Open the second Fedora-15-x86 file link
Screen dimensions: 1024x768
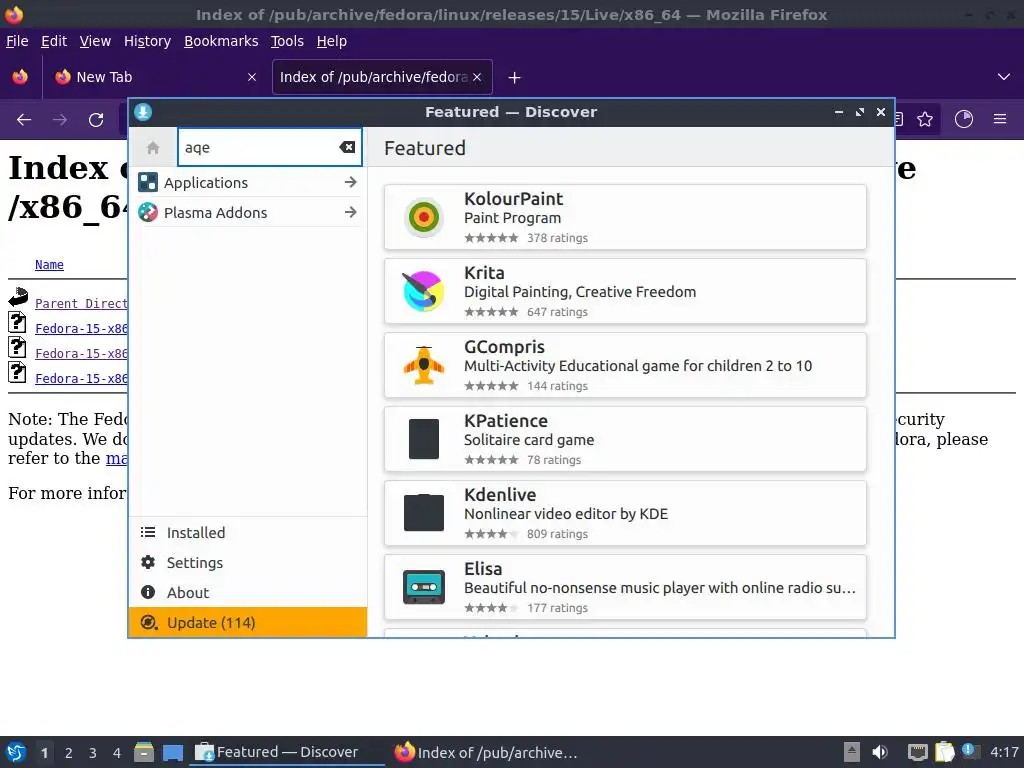(x=81, y=353)
